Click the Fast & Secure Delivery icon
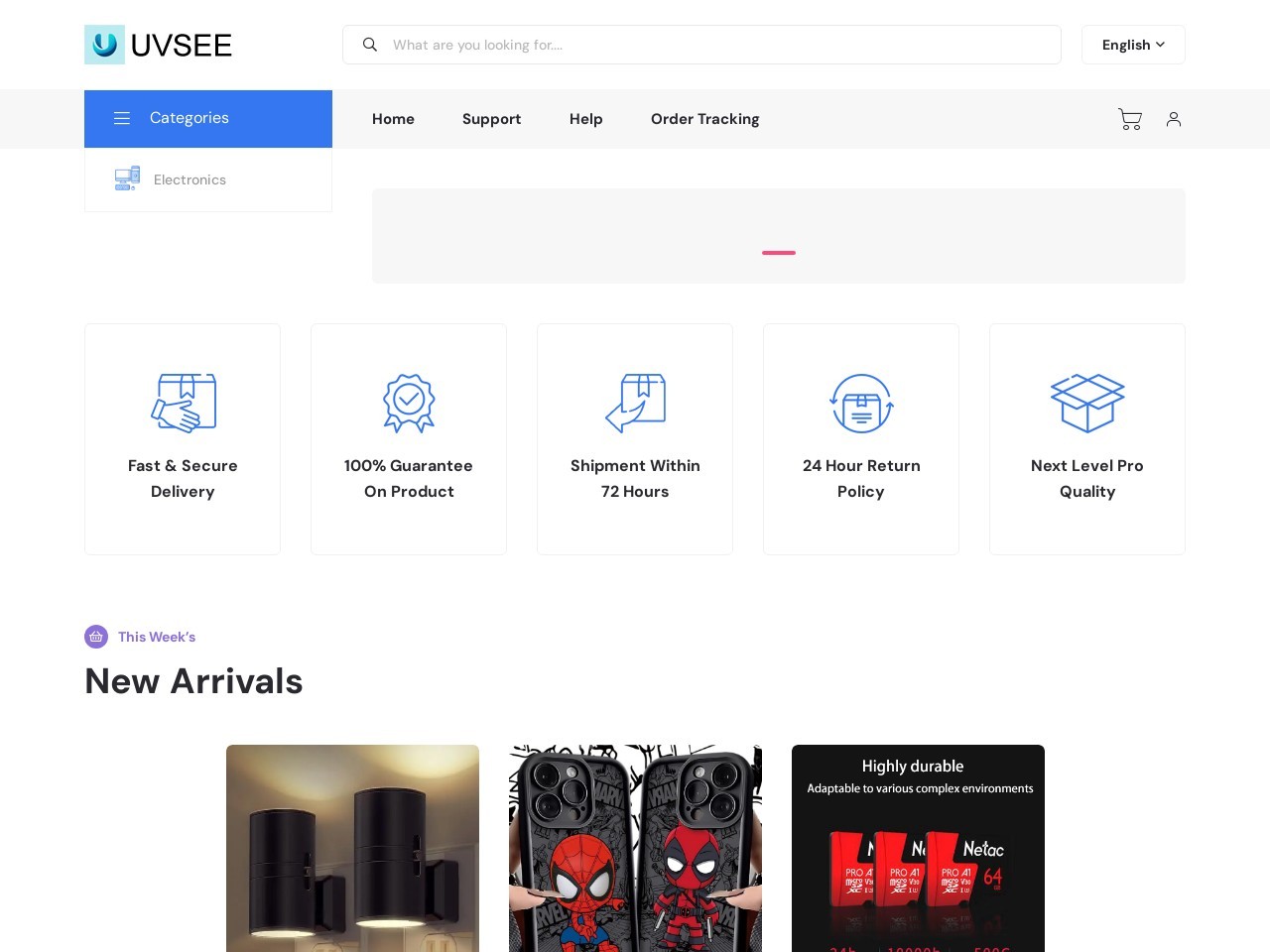The height and width of the screenshot is (952, 1270). pyautogui.click(x=183, y=403)
